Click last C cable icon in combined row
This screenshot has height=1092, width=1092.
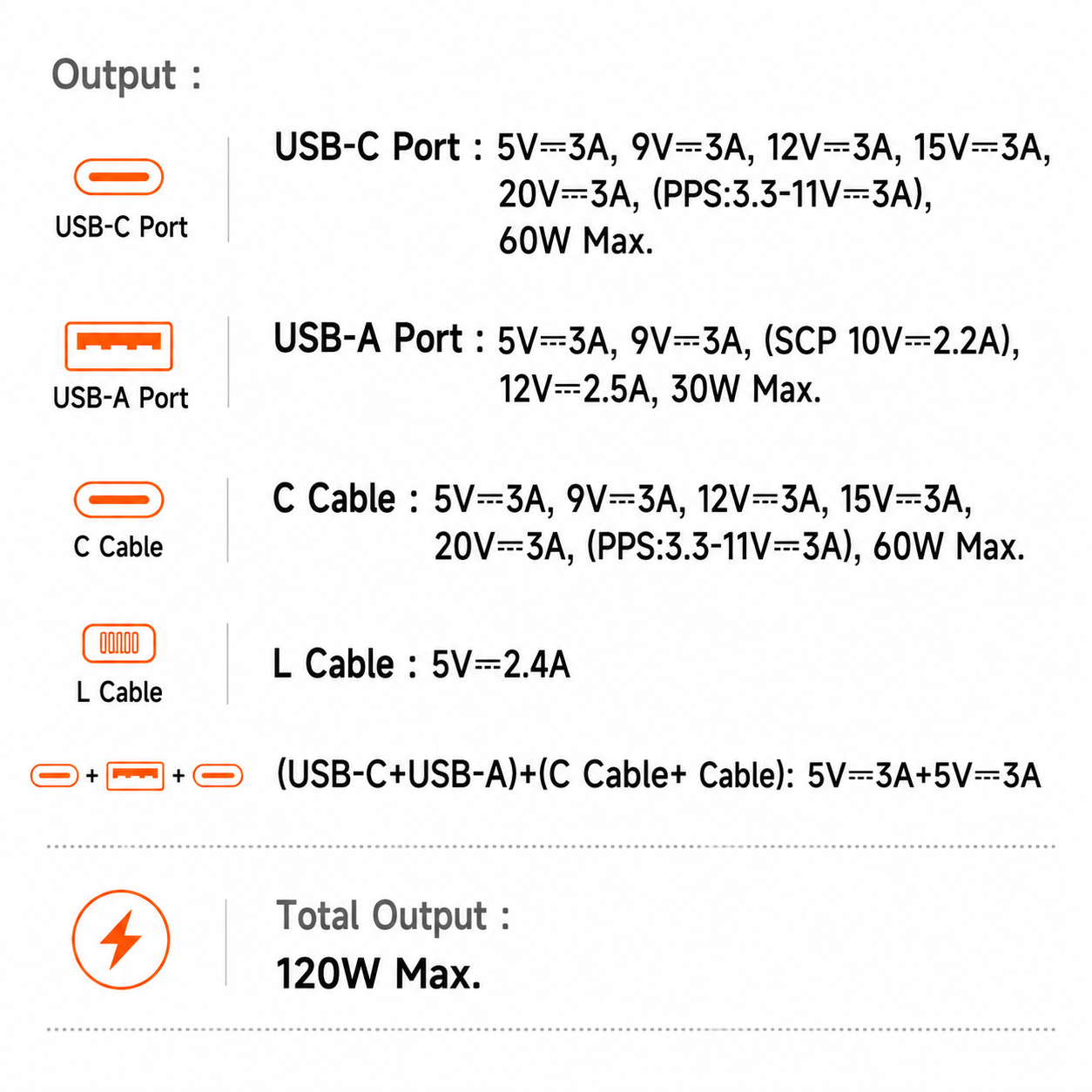coord(218,775)
